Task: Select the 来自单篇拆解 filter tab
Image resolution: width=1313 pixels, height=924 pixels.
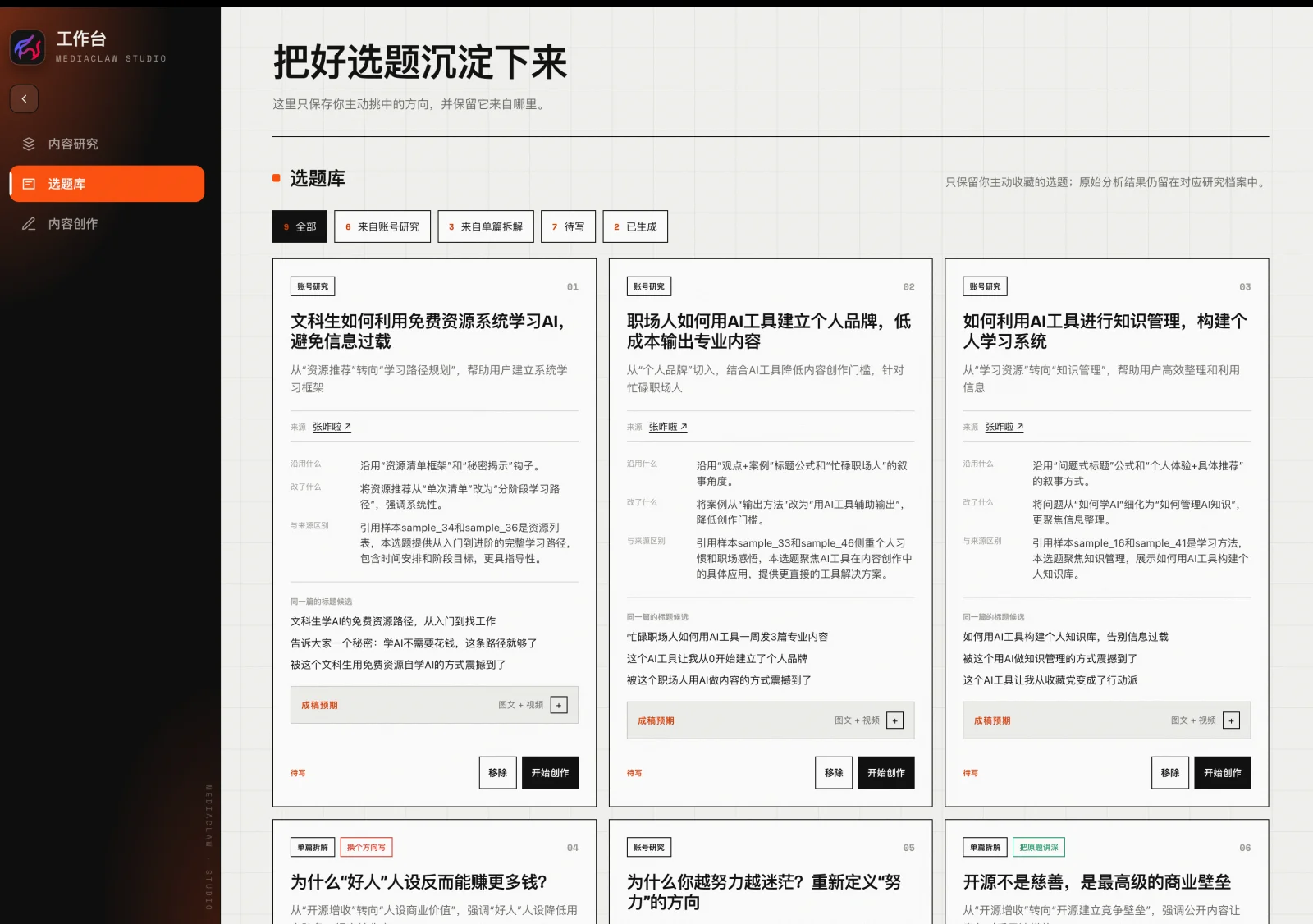Action: pyautogui.click(x=486, y=226)
